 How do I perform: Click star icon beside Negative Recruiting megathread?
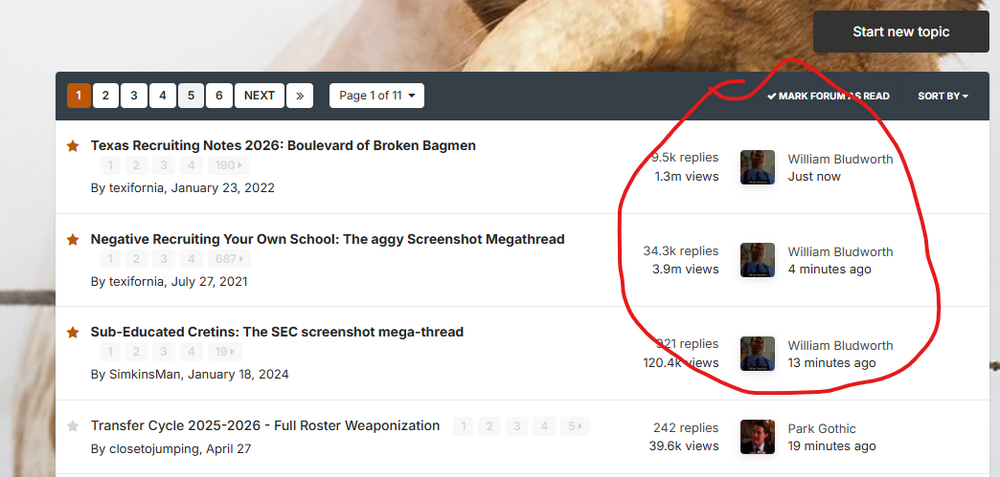pyautogui.click(x=72, y=240)
